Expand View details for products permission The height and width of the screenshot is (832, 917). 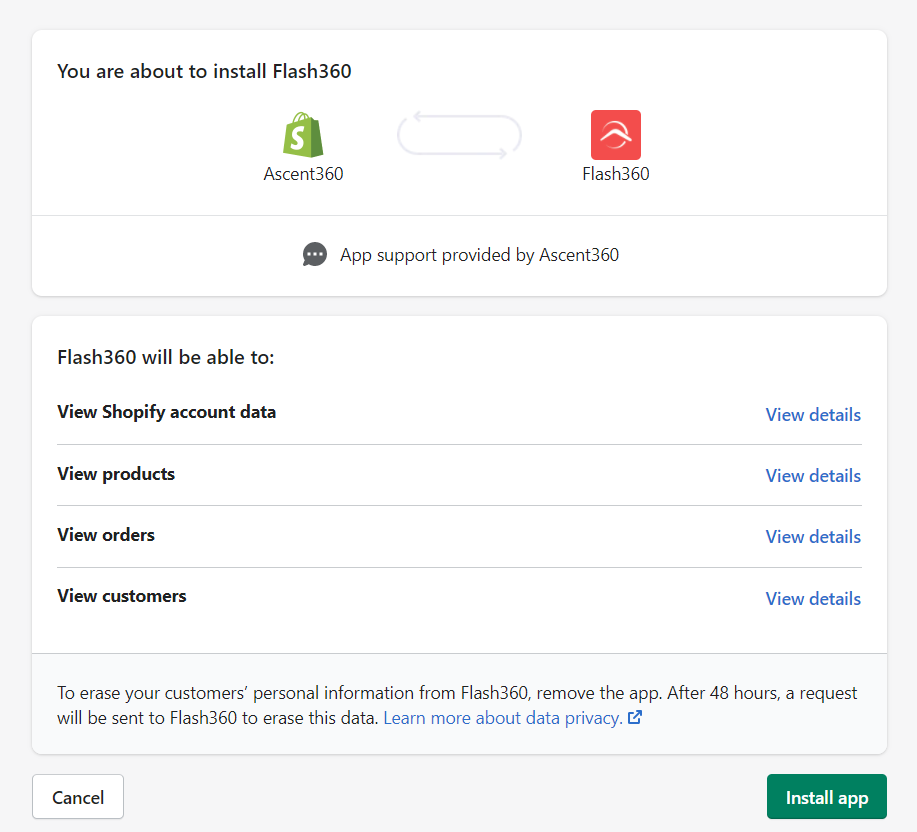point(812,476)
